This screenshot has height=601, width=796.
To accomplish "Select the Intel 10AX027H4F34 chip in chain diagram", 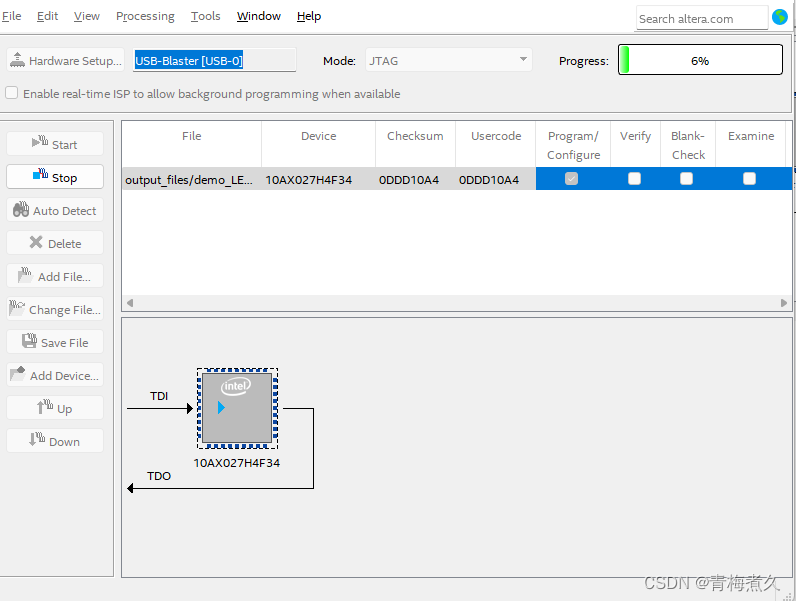I will tap(237, 408).
